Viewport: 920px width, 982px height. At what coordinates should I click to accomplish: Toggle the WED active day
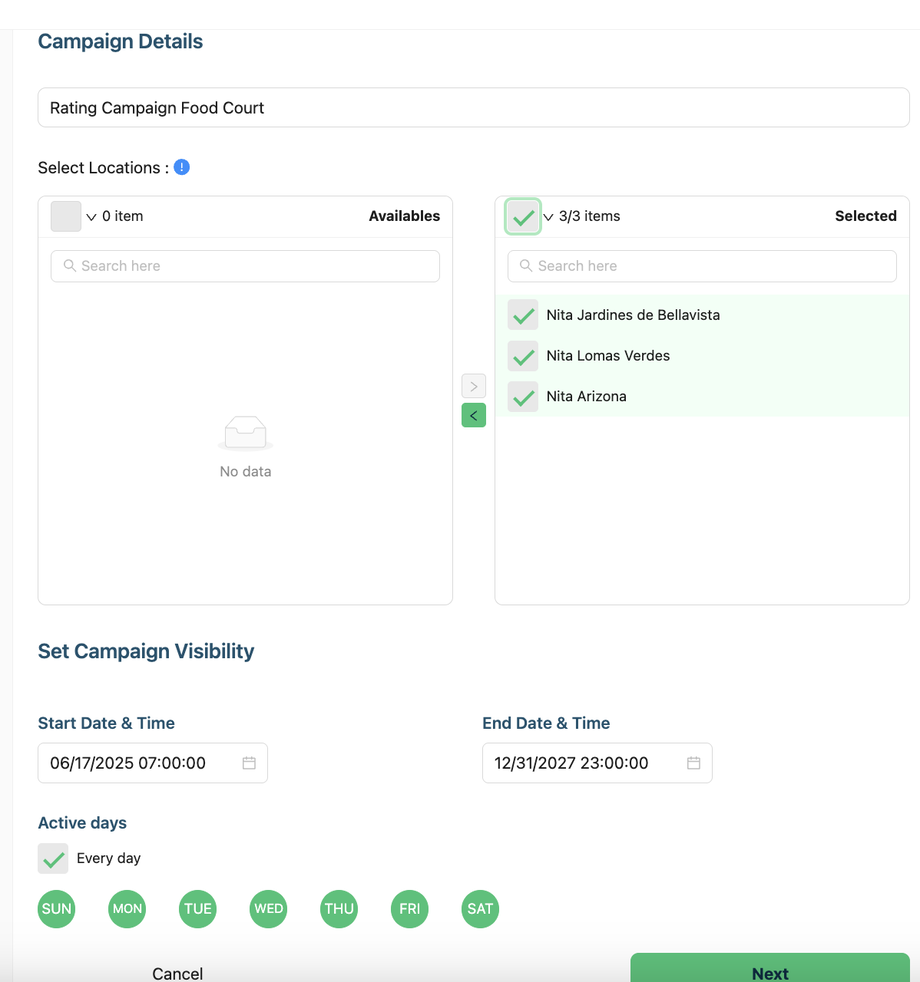click(x=268, y=909)
